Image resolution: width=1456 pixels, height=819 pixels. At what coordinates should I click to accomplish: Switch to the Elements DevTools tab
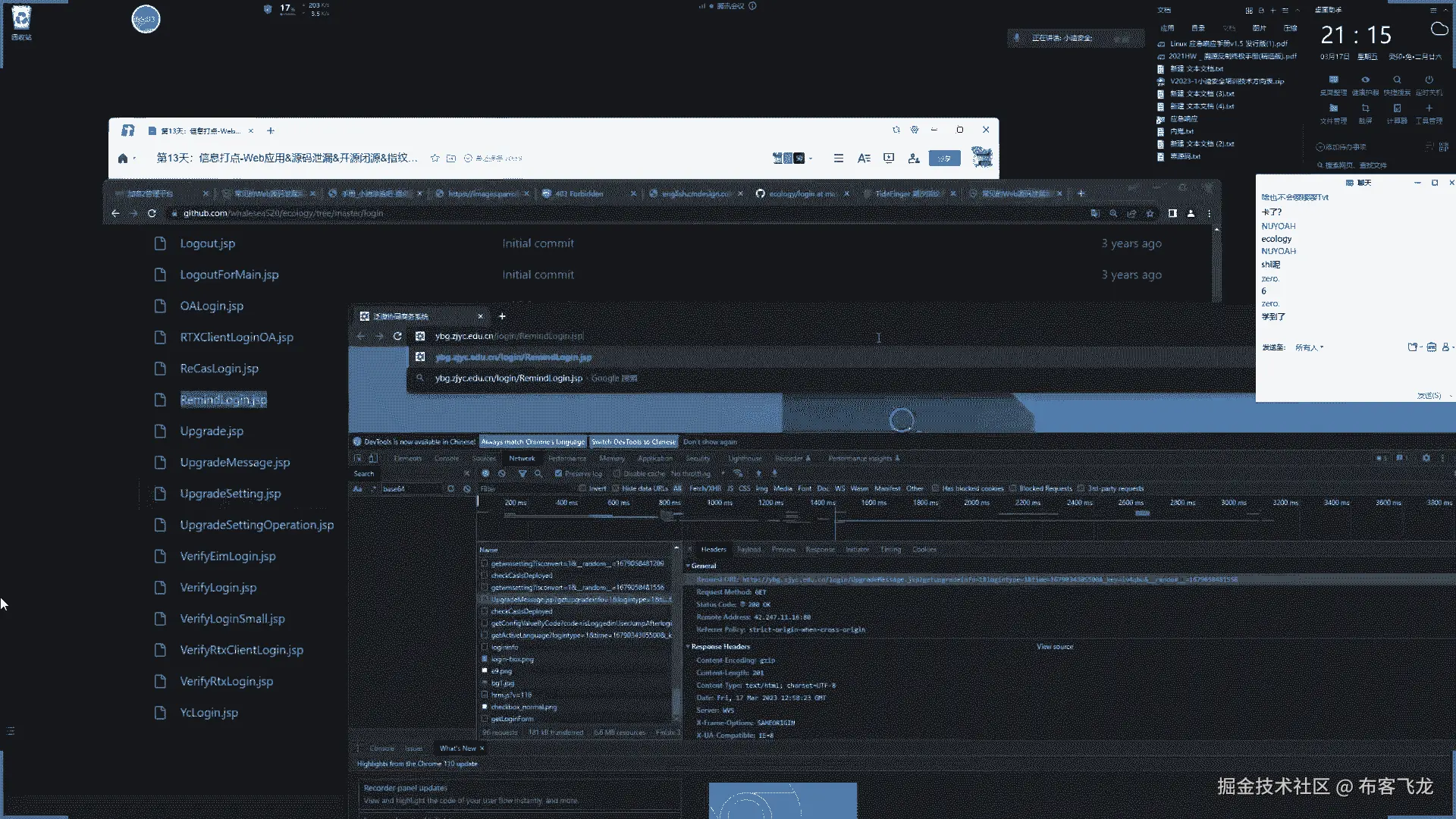pyautogui.click(x=407, y=458)
